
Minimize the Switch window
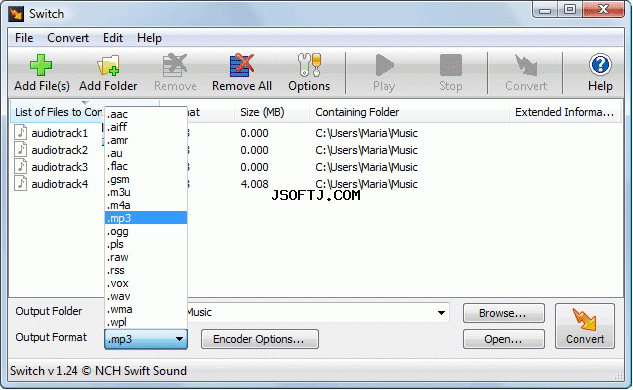545,10
